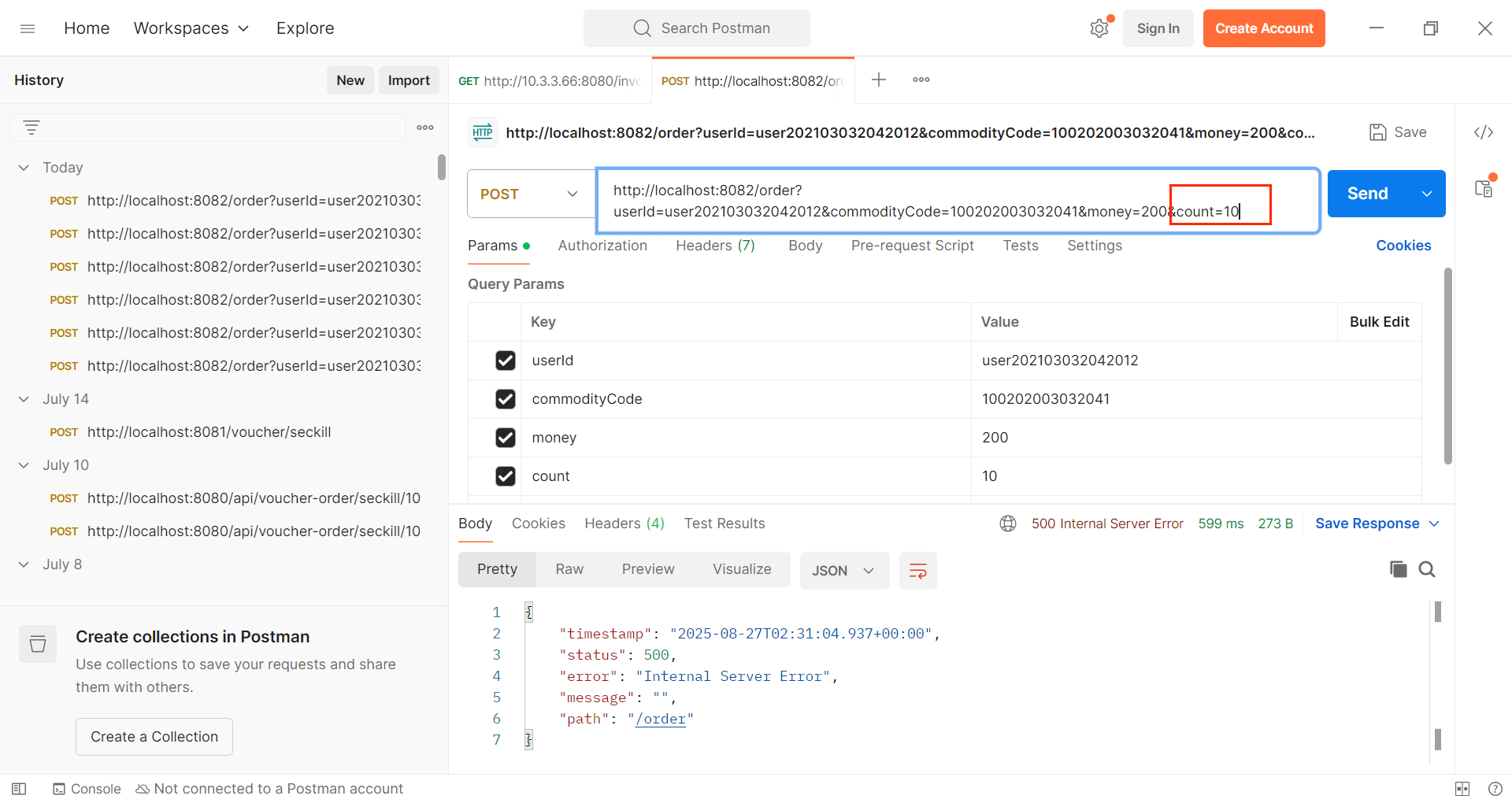Open the request Body tab
1512x803 pixels.
pos(805,246)
